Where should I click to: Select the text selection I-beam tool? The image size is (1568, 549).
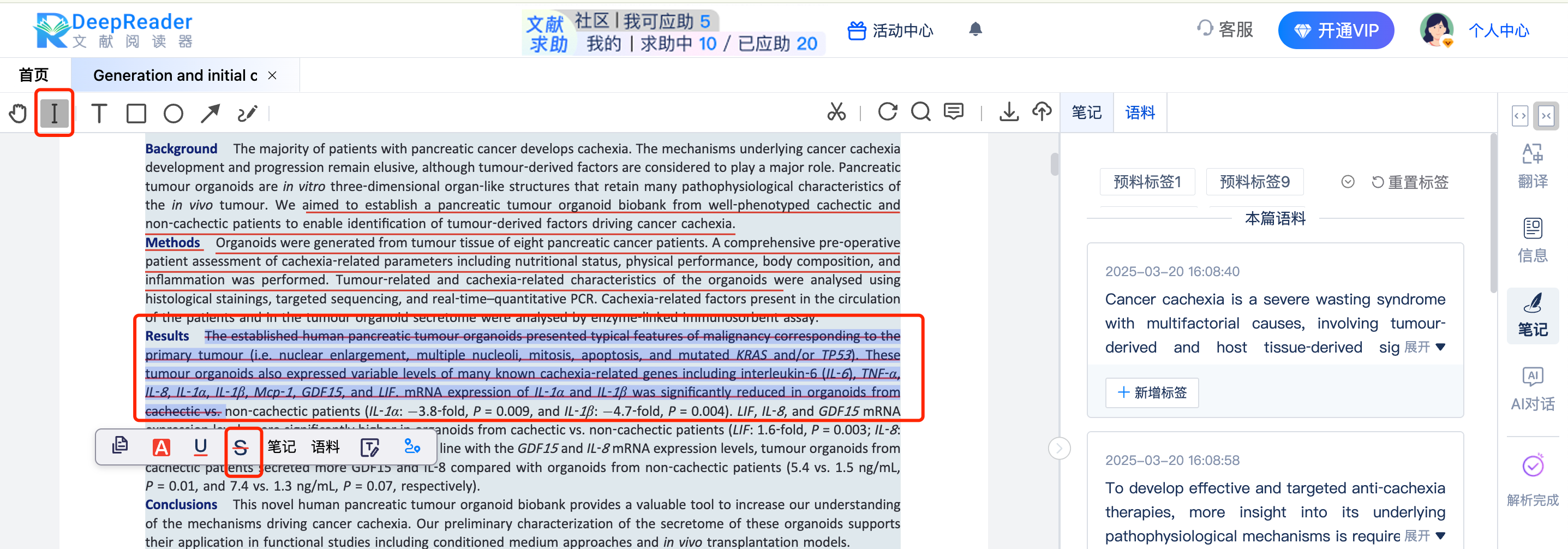coord(54,112)
